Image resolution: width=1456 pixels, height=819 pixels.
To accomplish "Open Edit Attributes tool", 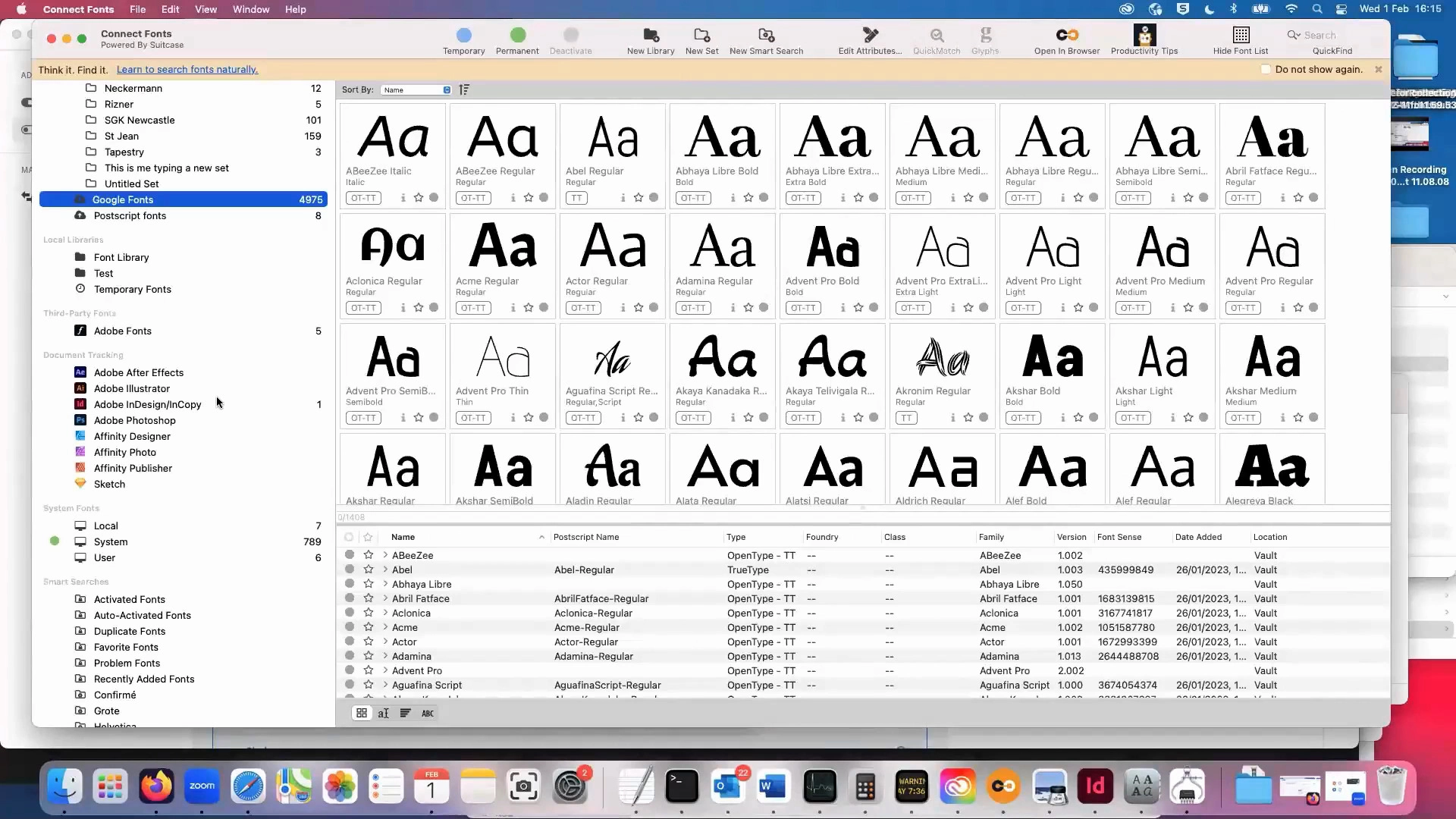I will point(870,41).
